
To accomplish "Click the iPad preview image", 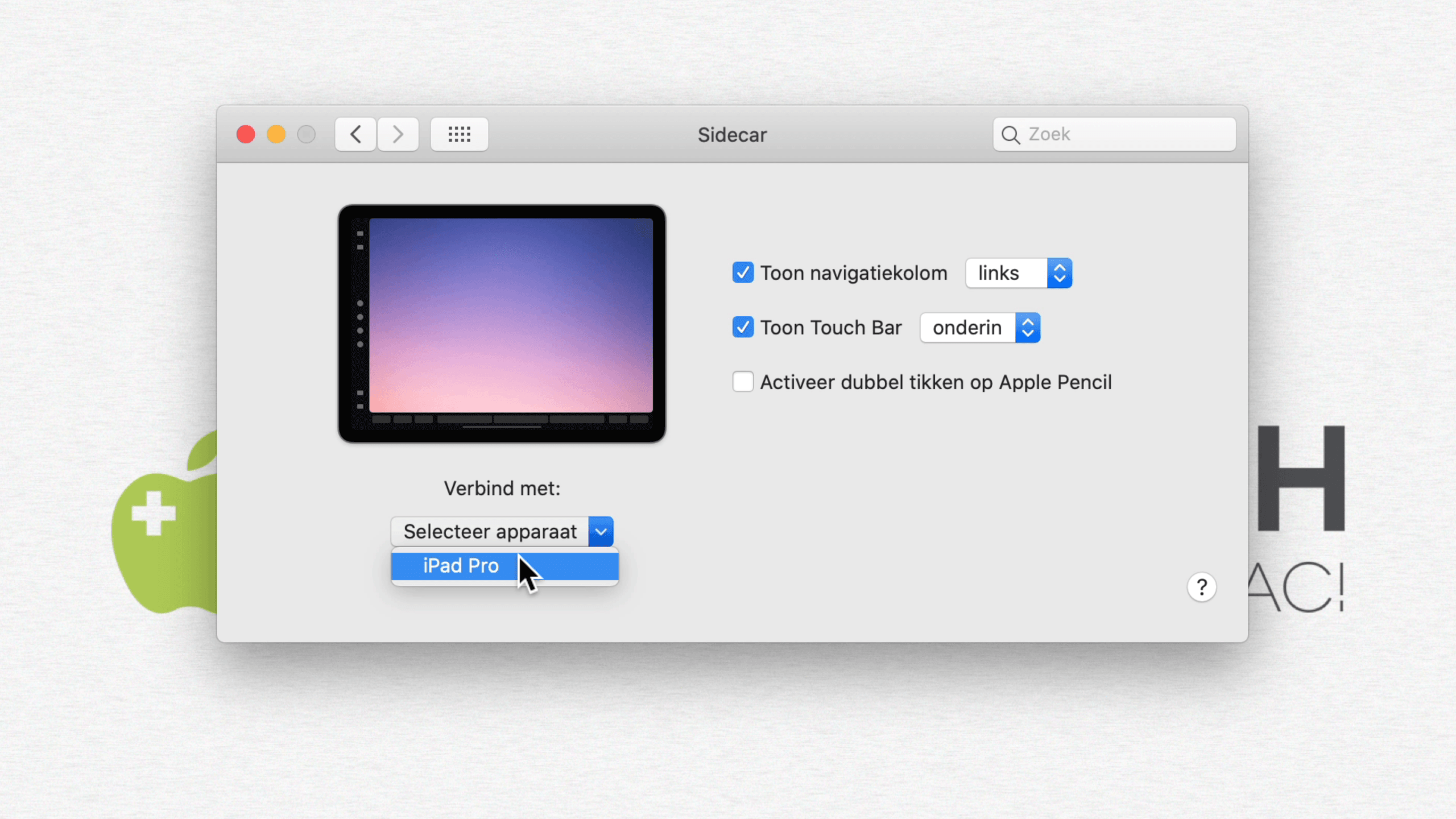I will point(502,324).
